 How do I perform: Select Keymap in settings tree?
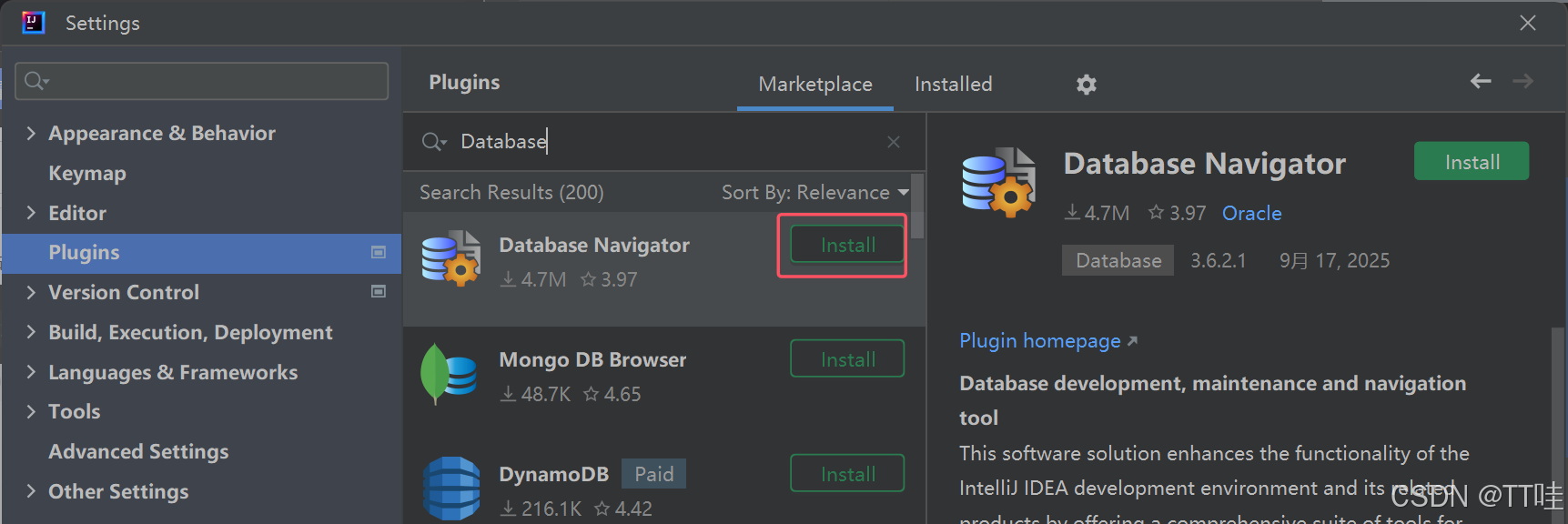point(87,173)
